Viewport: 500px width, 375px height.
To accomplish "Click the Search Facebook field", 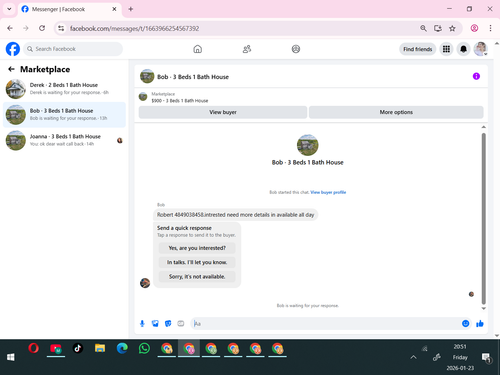I will click(73, 49).
